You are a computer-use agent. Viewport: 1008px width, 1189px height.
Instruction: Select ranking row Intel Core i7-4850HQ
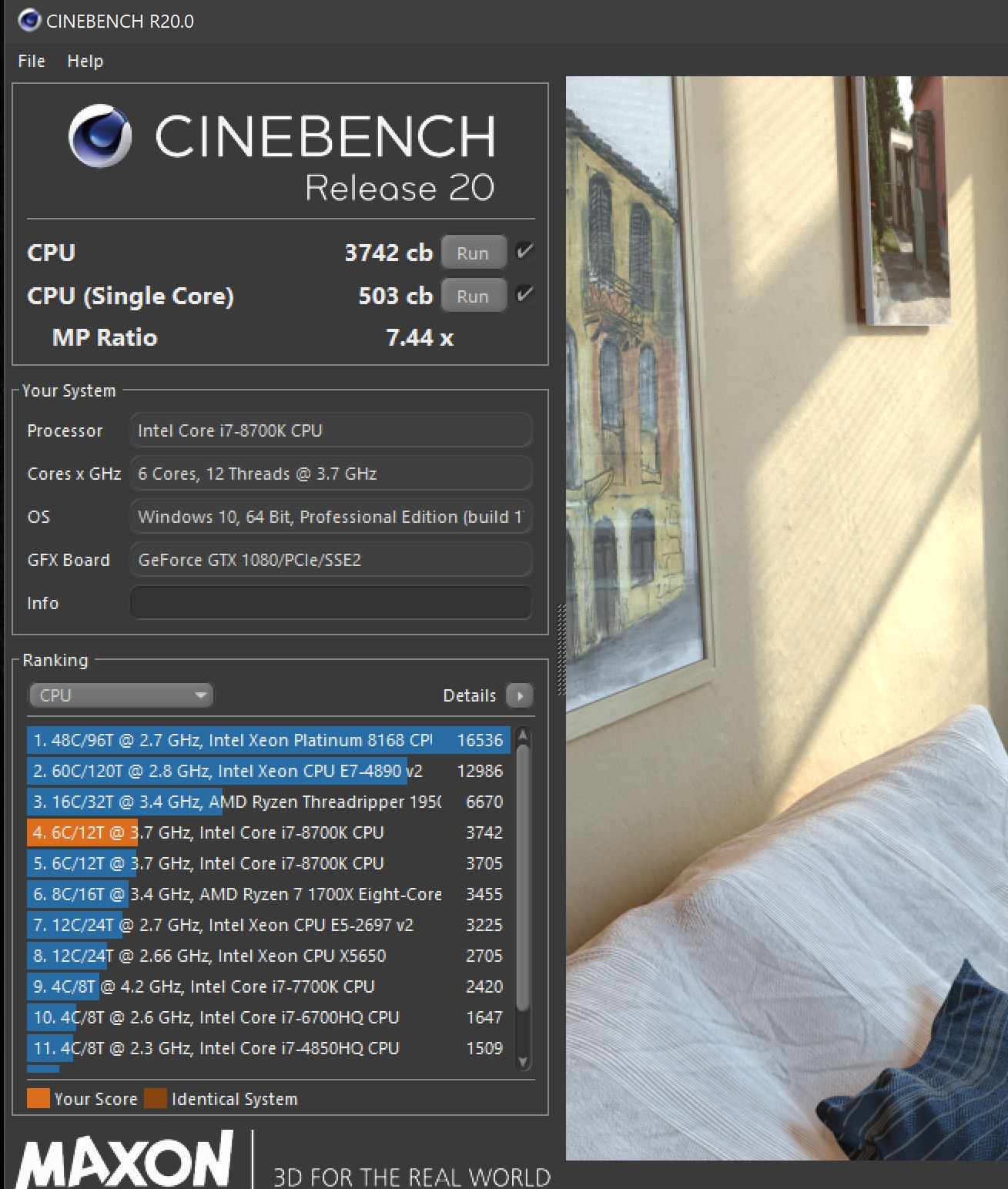pos(269,1048)
